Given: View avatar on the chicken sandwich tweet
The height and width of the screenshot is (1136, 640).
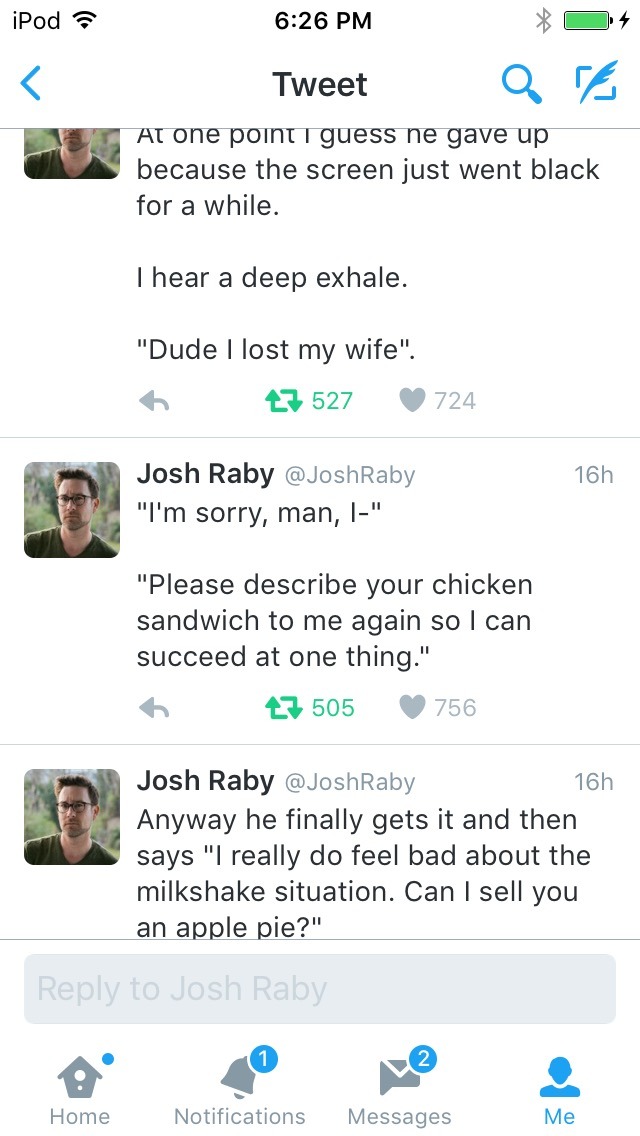Looking at the screenshot, I should pos(72,510).
